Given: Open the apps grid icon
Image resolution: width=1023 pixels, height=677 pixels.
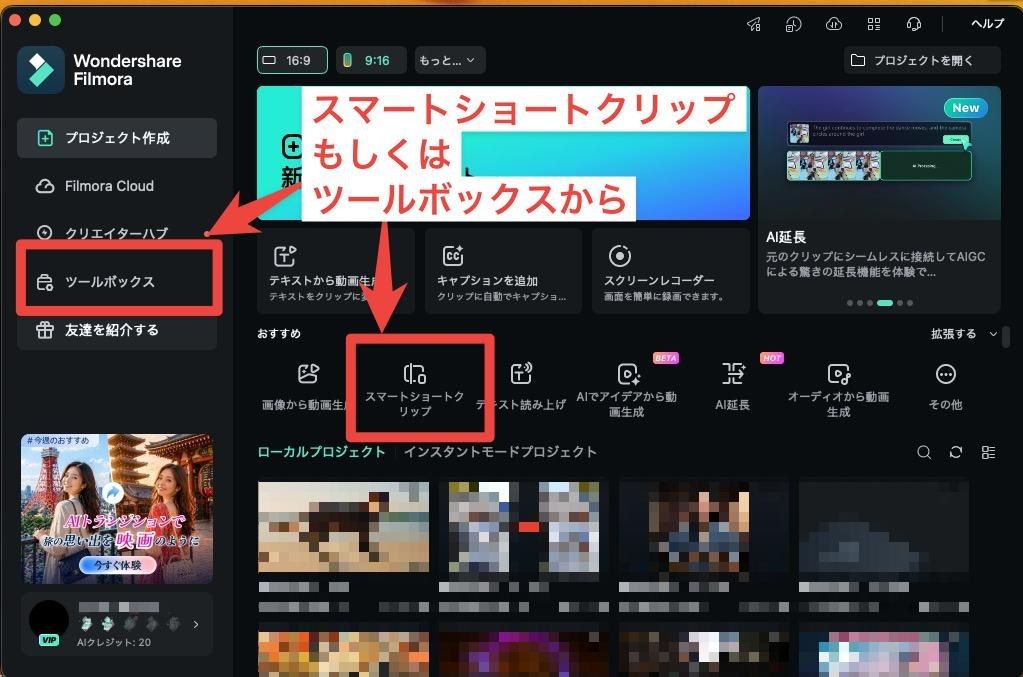Looking at the screenshot, I should tap(874, 25).
